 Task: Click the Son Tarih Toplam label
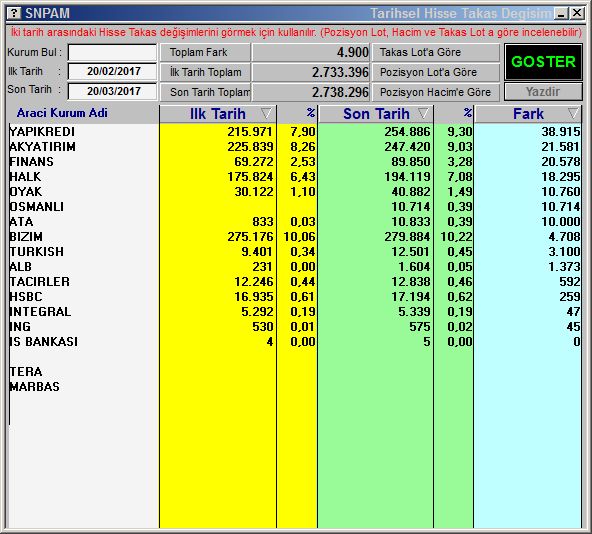click(205, 92)
